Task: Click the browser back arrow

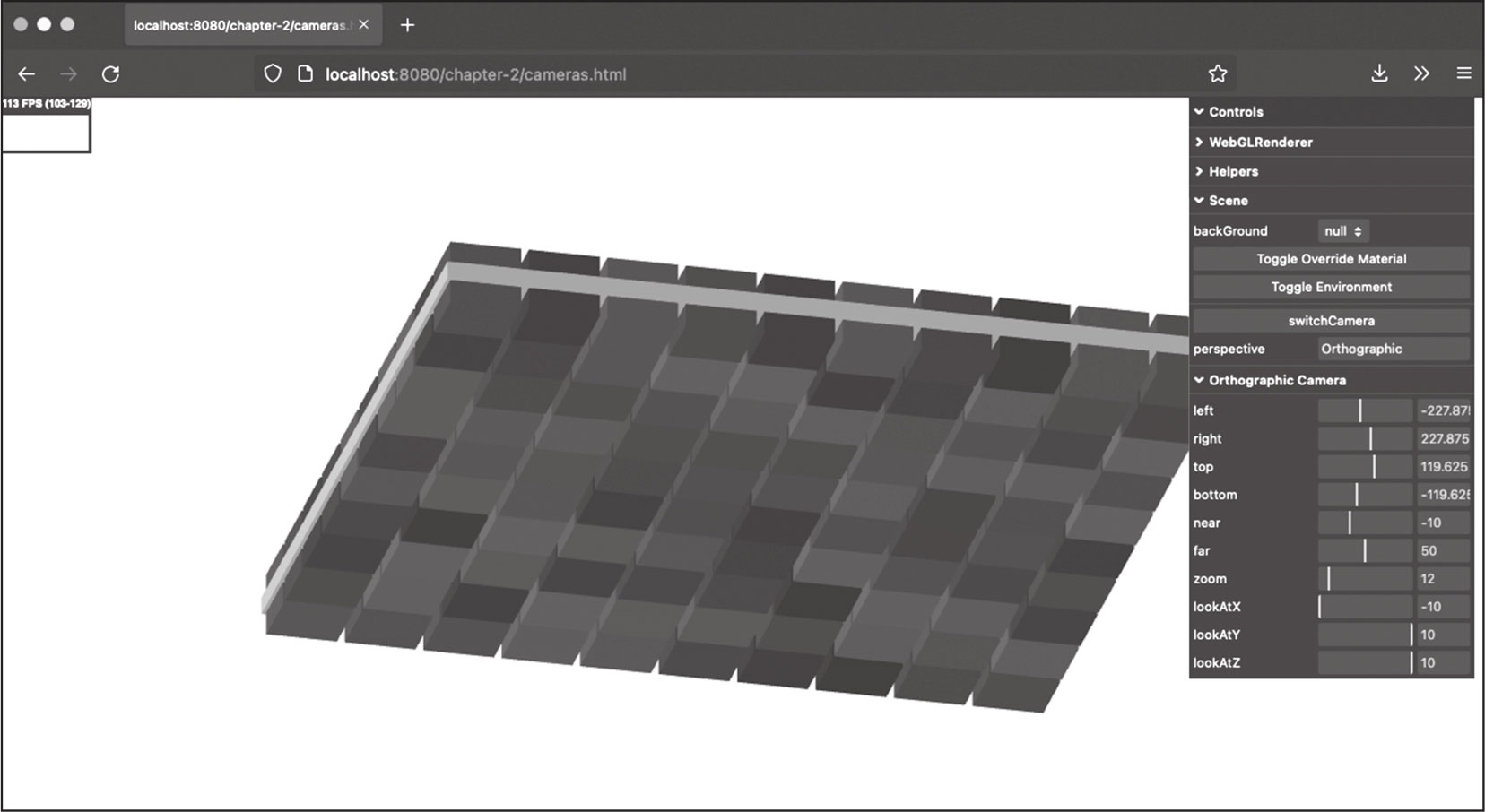Action: (x=27, y=74)
